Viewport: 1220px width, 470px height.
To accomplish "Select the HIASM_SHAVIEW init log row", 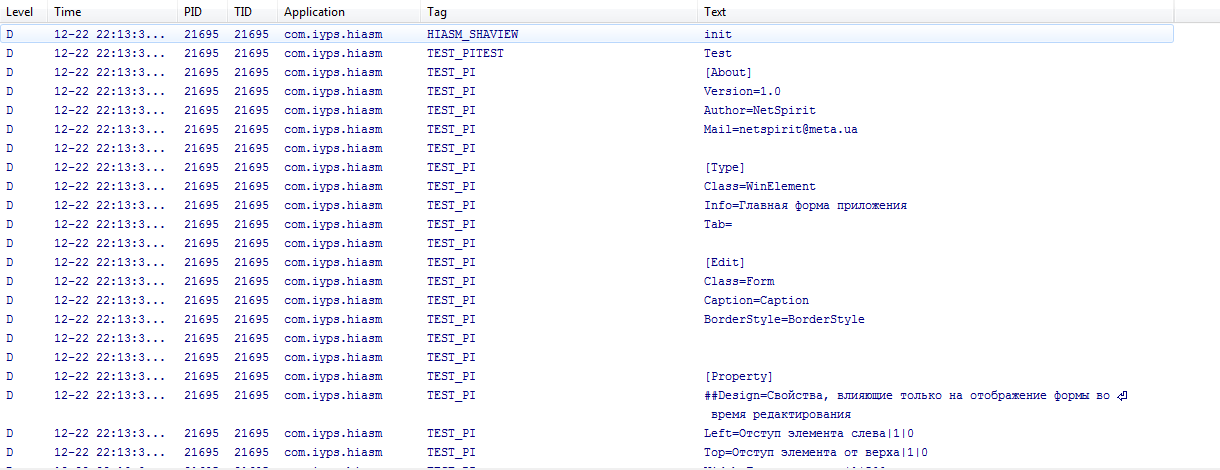I will (x=718, y=34).
